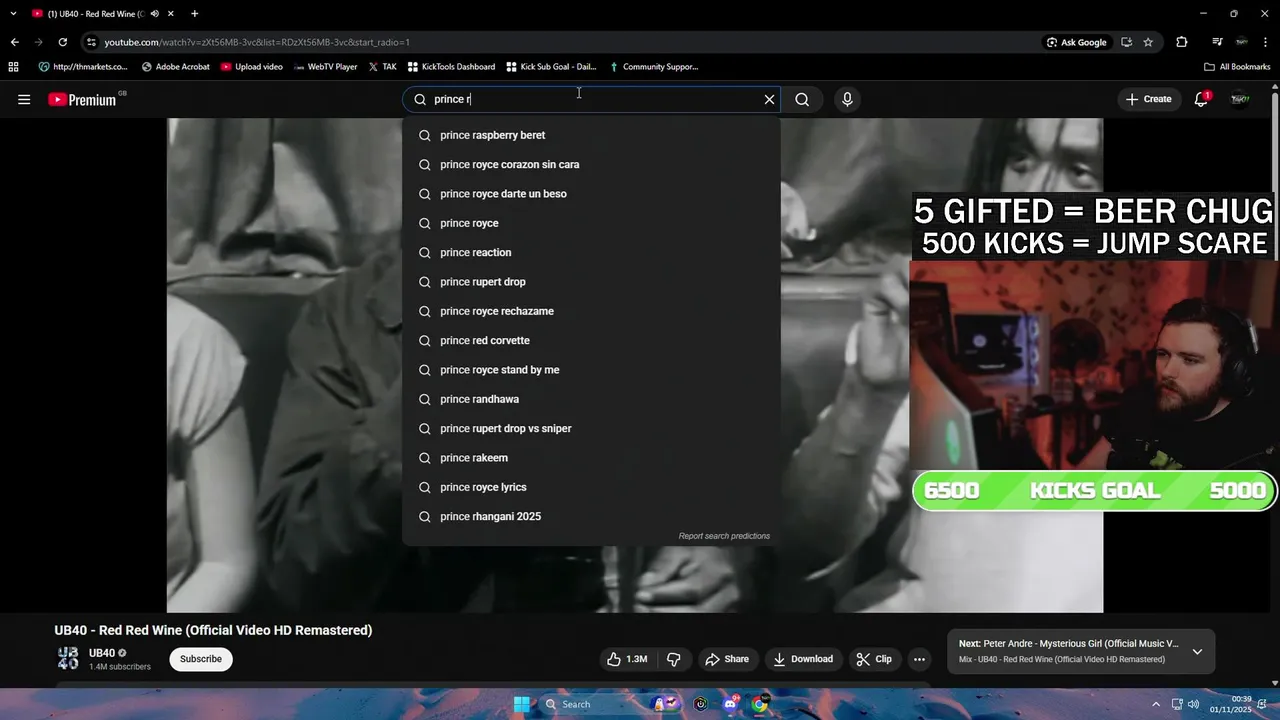Like the video (1.3M thumbs up)

point(626,659)
